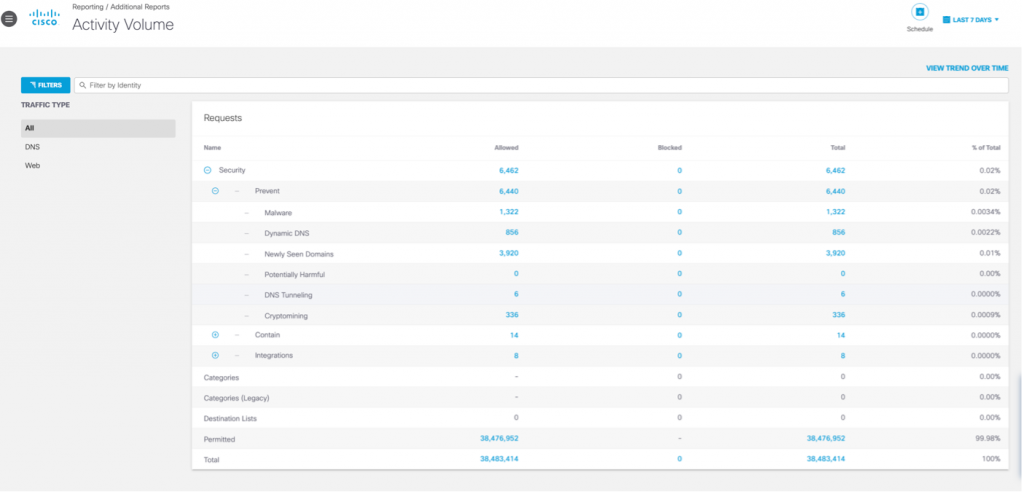Select the Web traffic type
The width and height of the screenshot is (1024, 494).
33,165
